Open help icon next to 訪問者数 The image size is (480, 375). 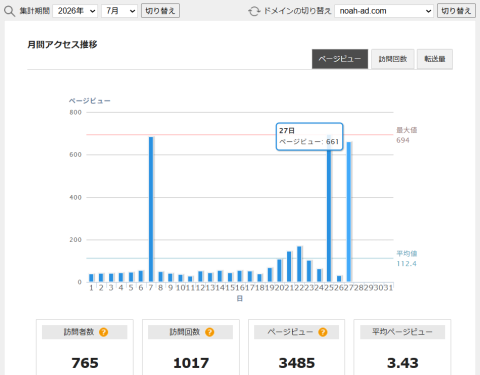click(104, 332)
